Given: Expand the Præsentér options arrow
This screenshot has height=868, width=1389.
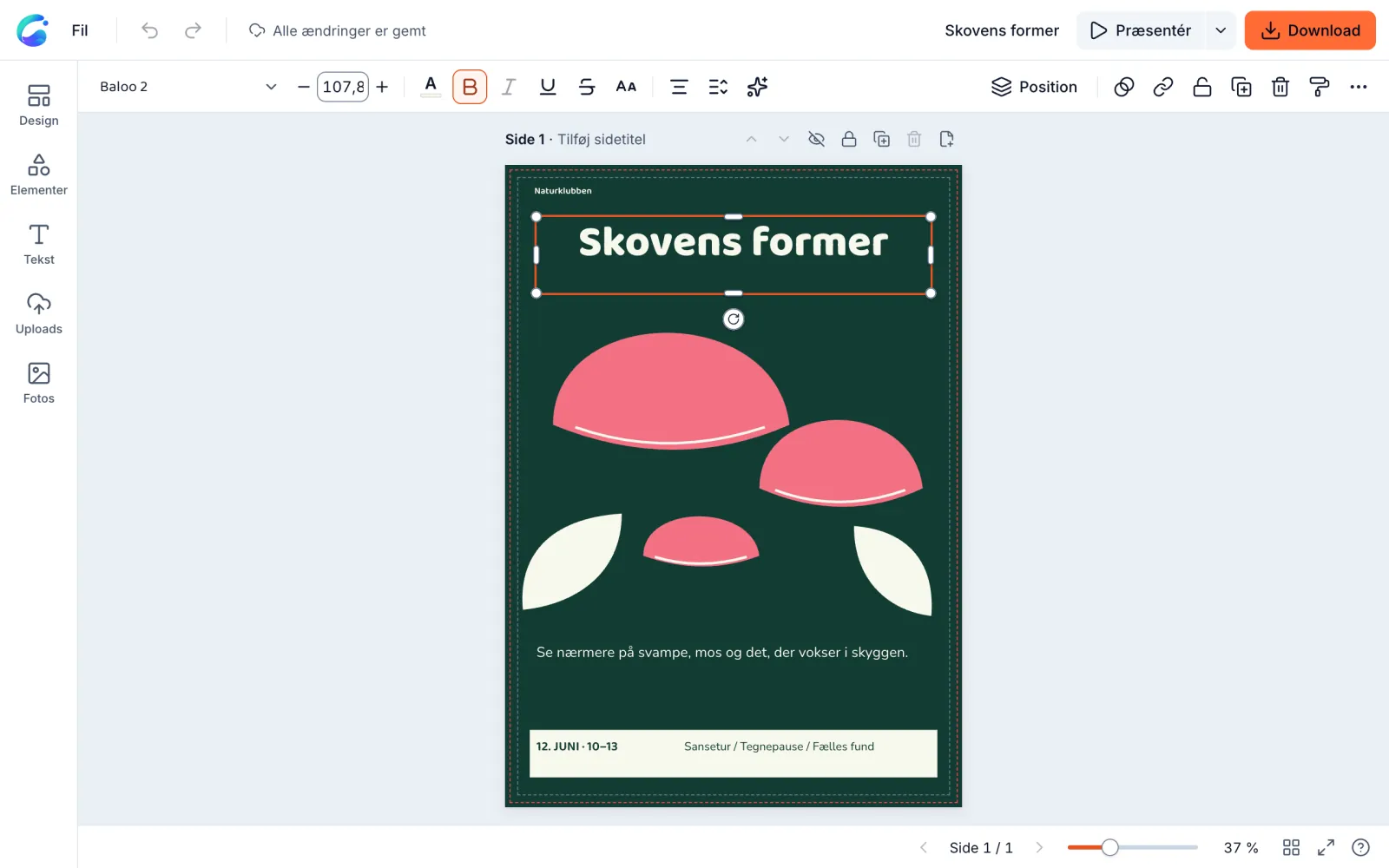Looking at the screenshot, I should click(x=1221, y=30).
